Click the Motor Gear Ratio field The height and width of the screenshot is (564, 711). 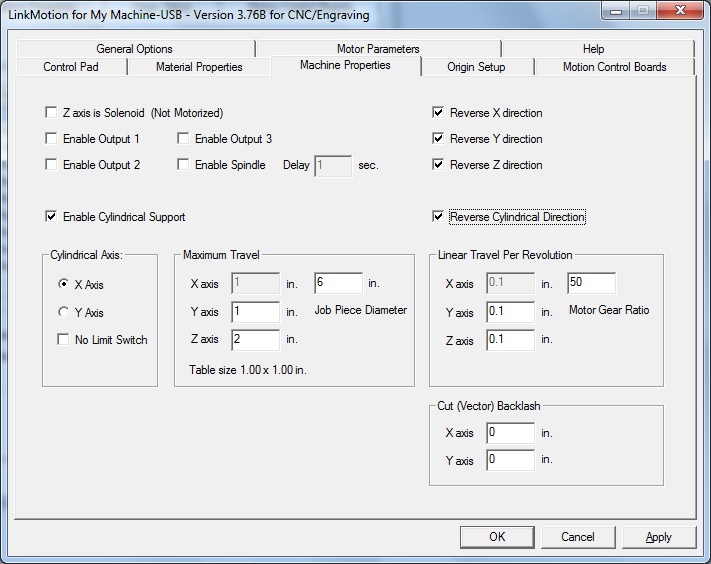[591, 283]
